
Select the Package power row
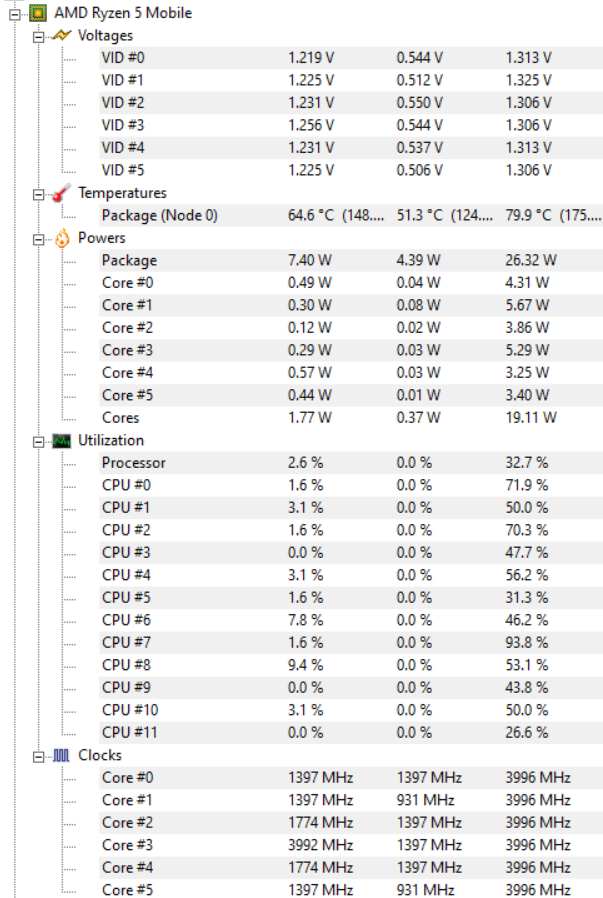click(x=129, y=260)
